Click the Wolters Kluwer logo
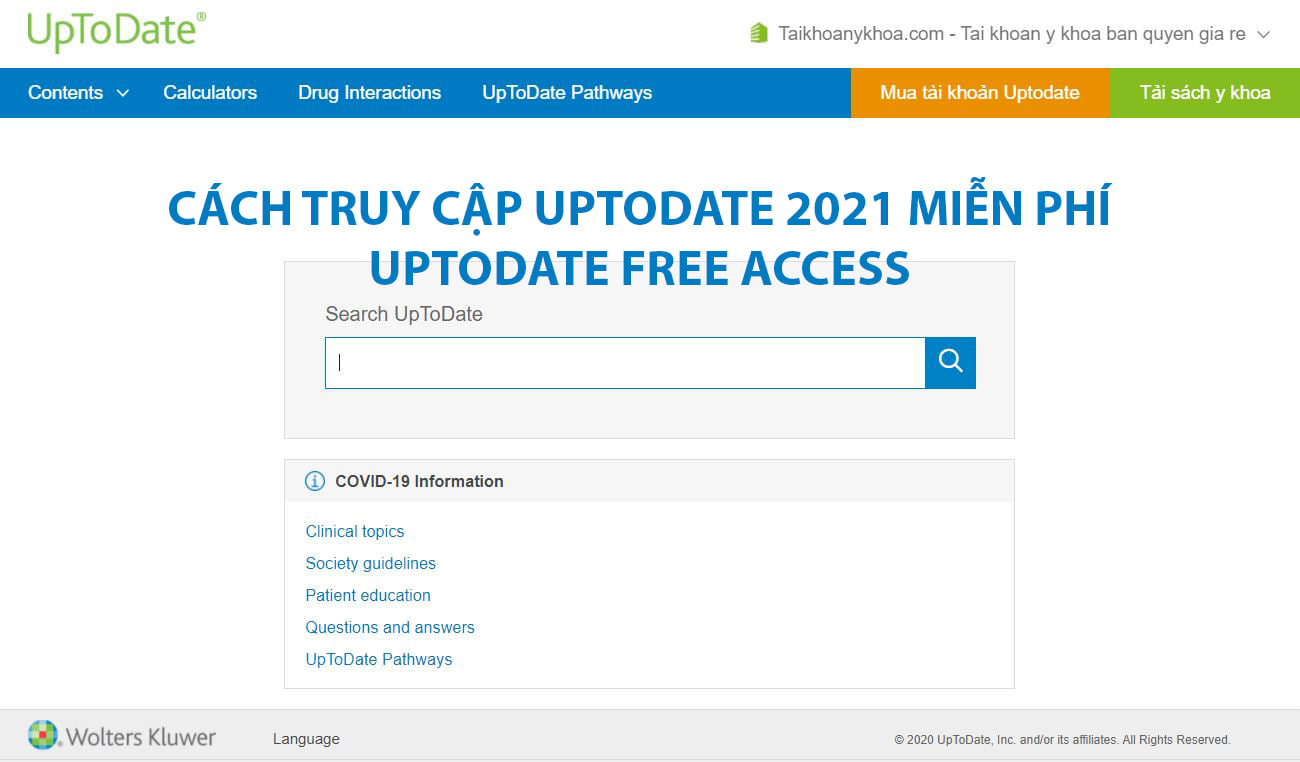 click(x=122, y=737)
